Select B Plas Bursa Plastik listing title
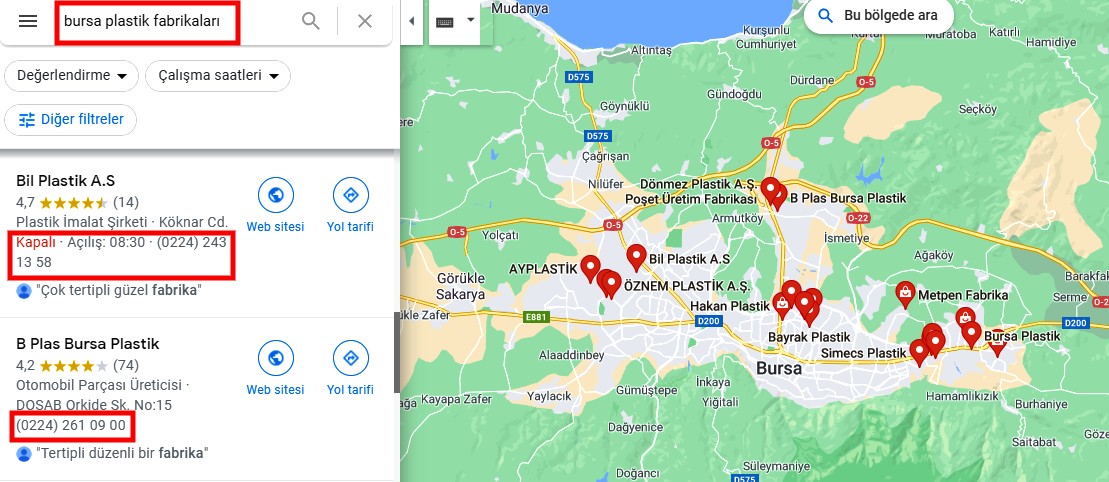Viewport: 1109px width, 482px height. coord(88,344)
